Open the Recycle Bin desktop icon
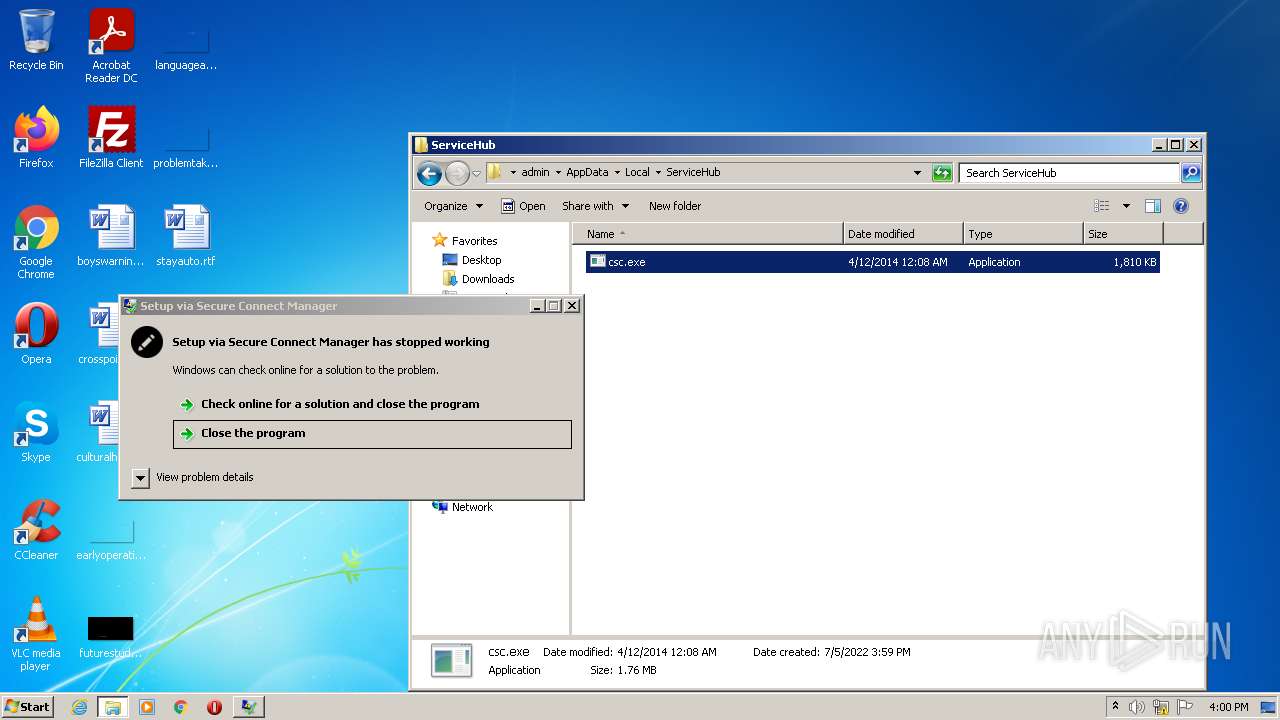1280x720 pixels. coord(36,40)
